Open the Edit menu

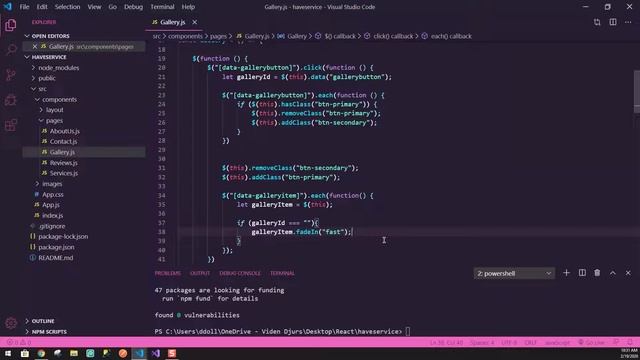42,7
